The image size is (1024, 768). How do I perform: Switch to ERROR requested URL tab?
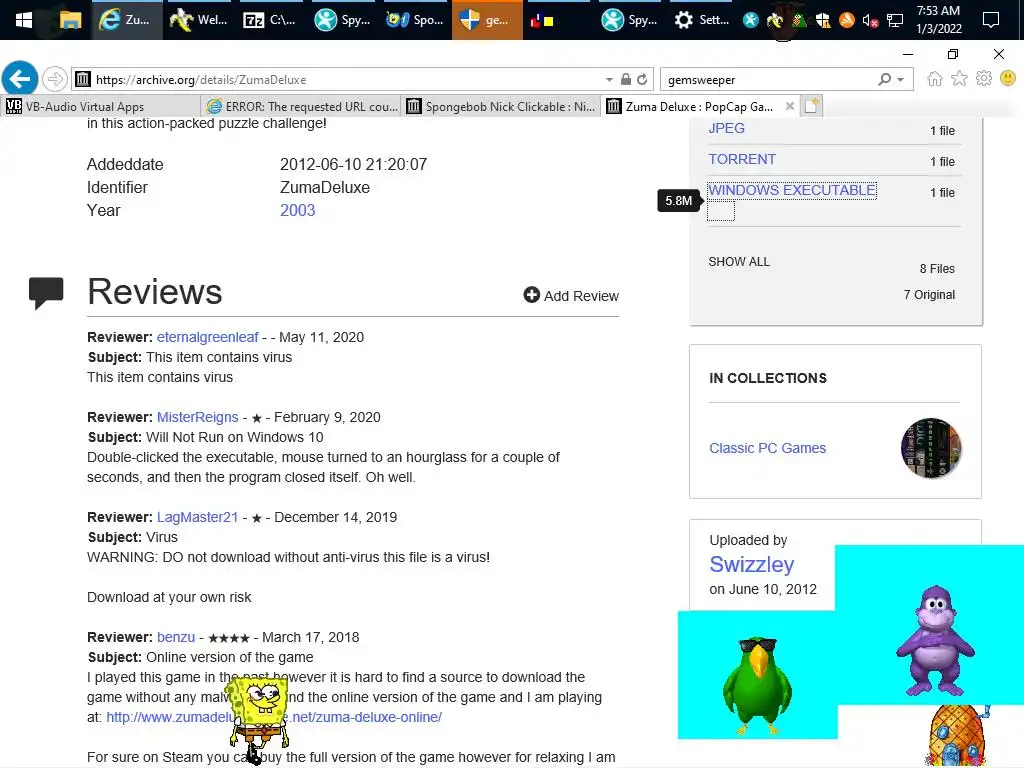[x=301, y=106]
